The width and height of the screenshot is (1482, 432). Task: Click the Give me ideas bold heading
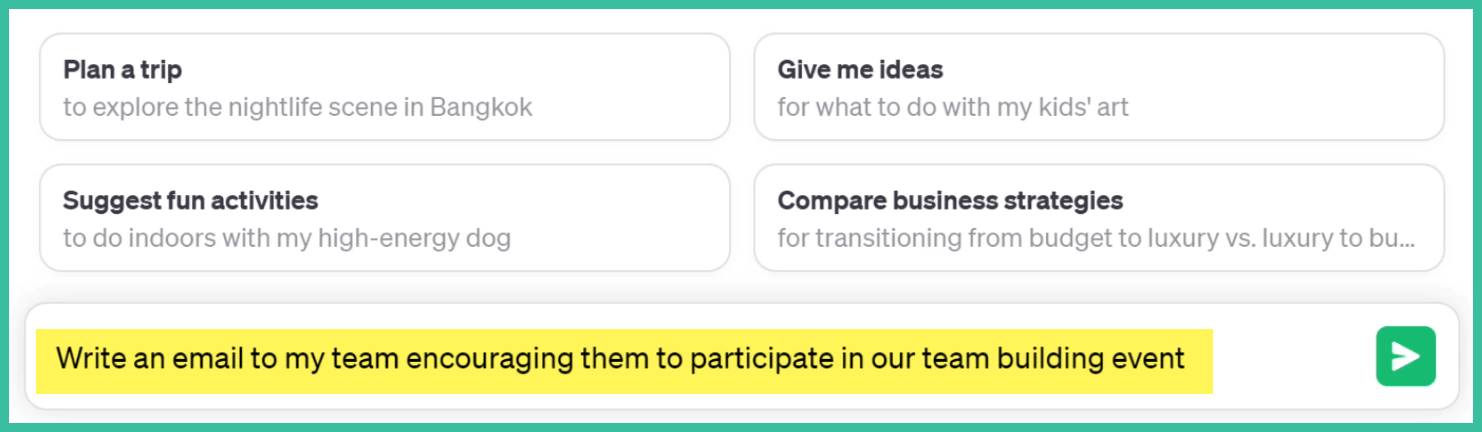[860, 70]
